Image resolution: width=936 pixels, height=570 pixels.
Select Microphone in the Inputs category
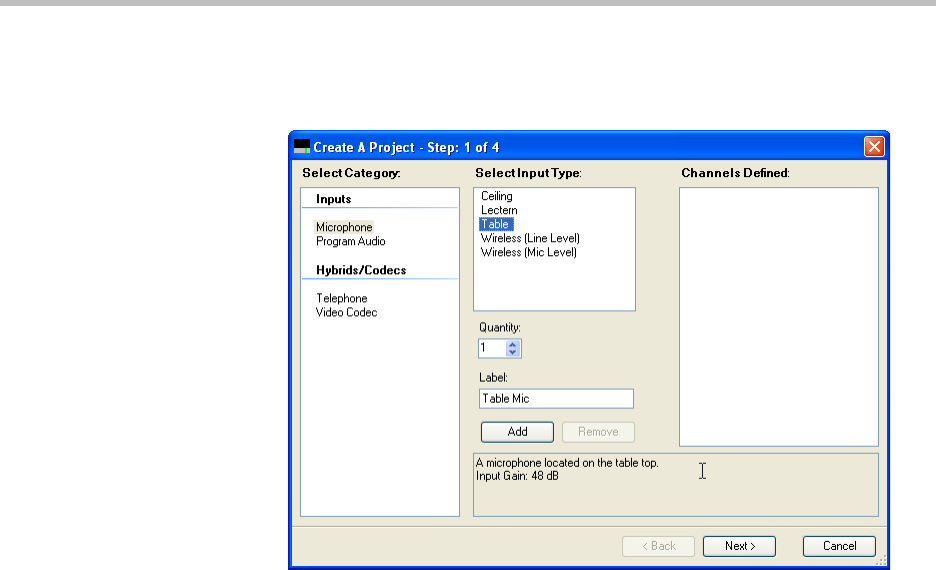tap(344, 227)
